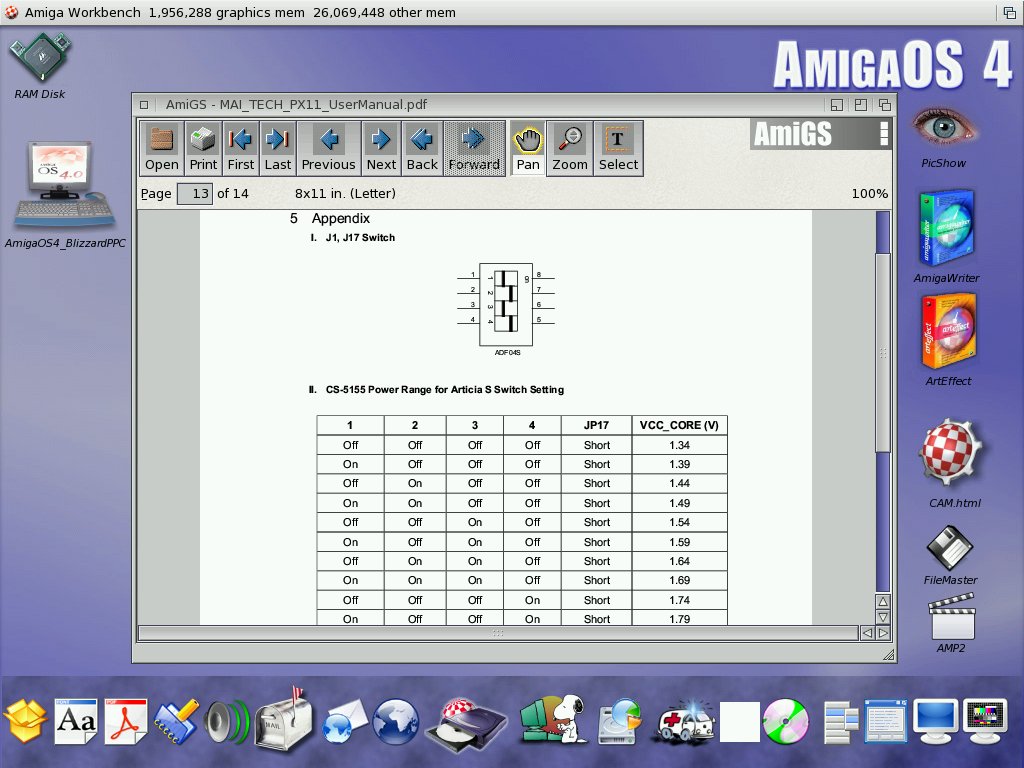Click the horizontal scrollbar left arrow

point(867,633)
